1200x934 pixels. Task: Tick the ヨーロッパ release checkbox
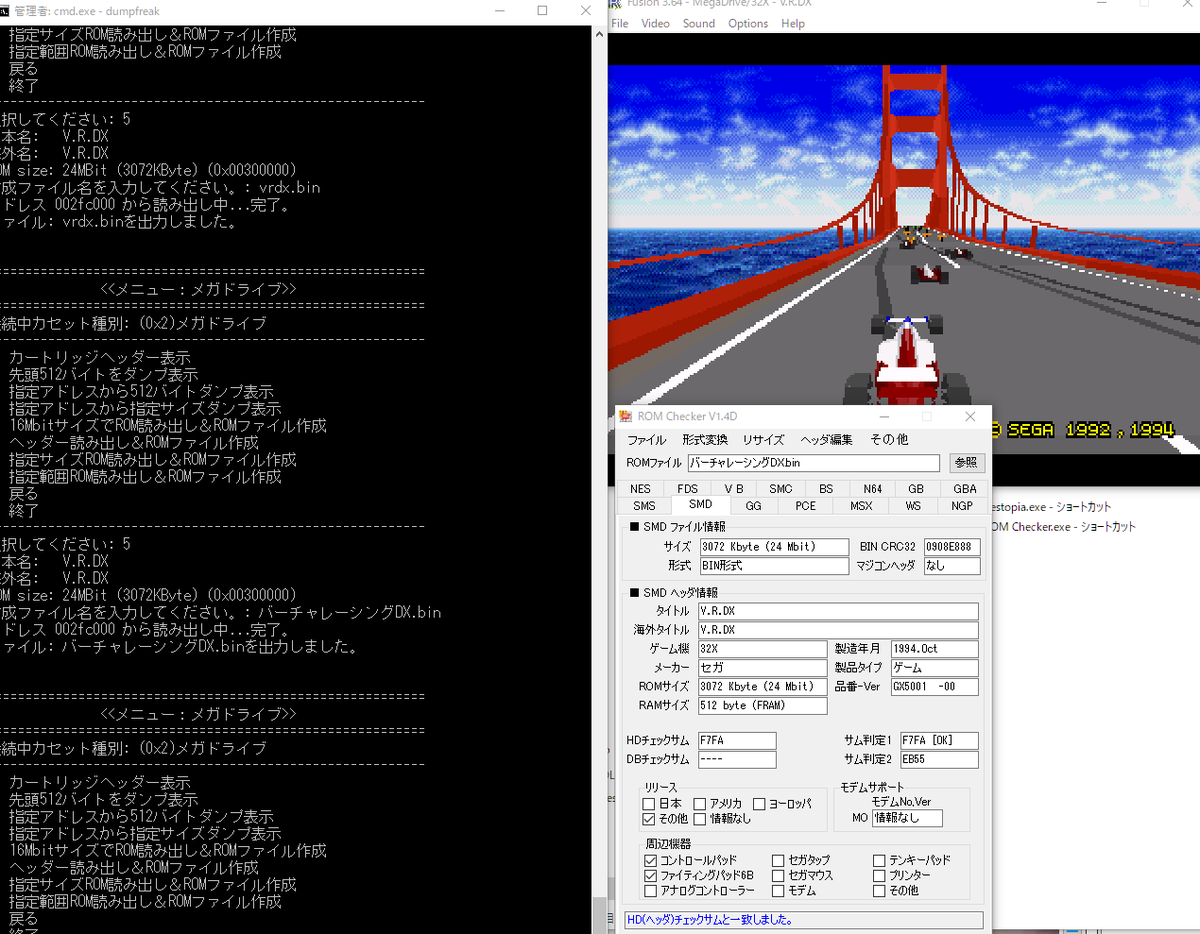click(760, 804)
